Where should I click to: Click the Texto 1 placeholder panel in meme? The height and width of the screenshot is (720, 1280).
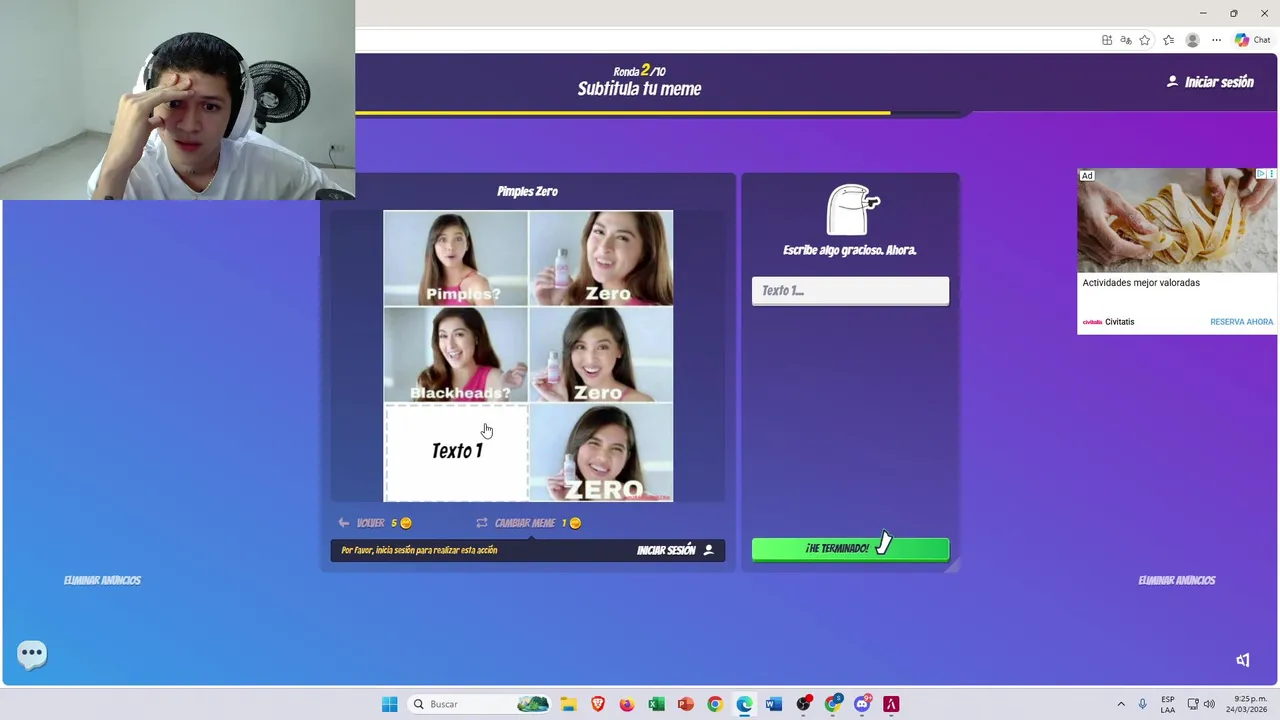[456, 452]
